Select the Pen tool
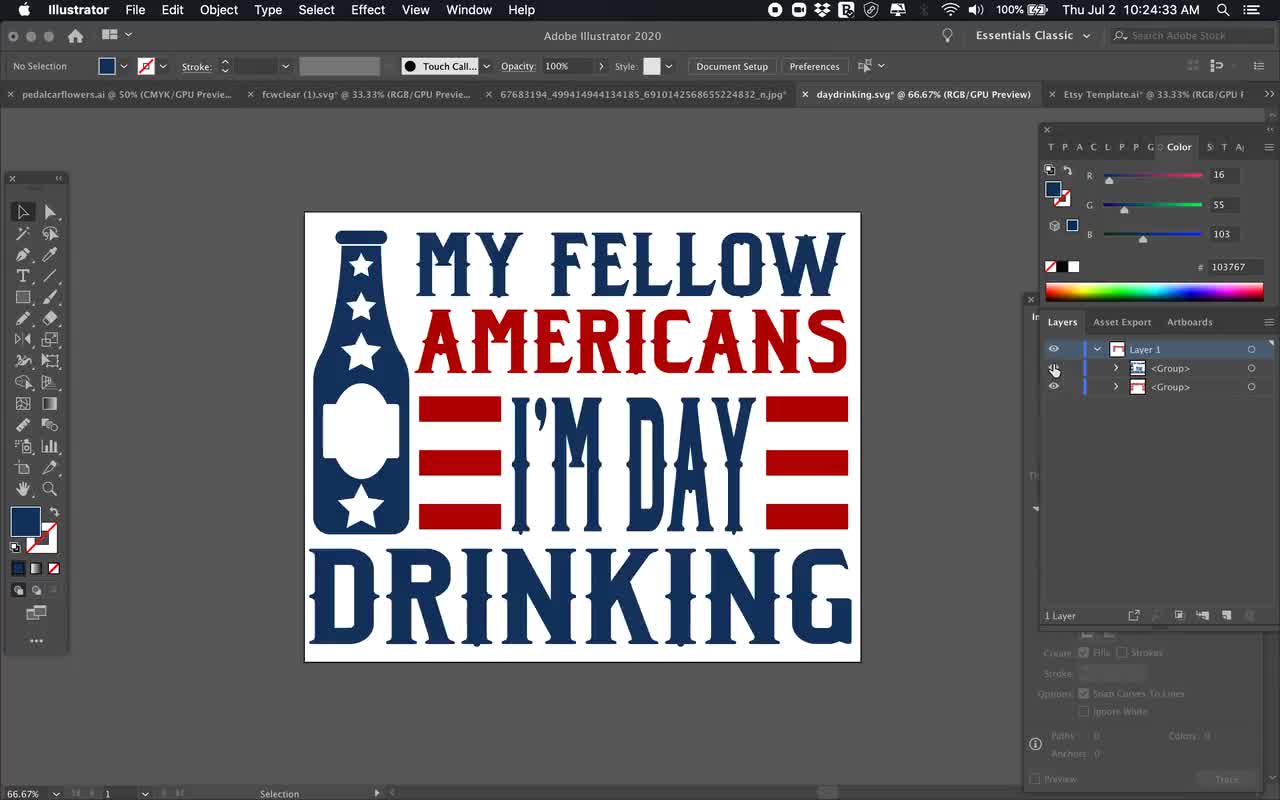This screenshot has width=1280, height=800. tap(23, 255)
